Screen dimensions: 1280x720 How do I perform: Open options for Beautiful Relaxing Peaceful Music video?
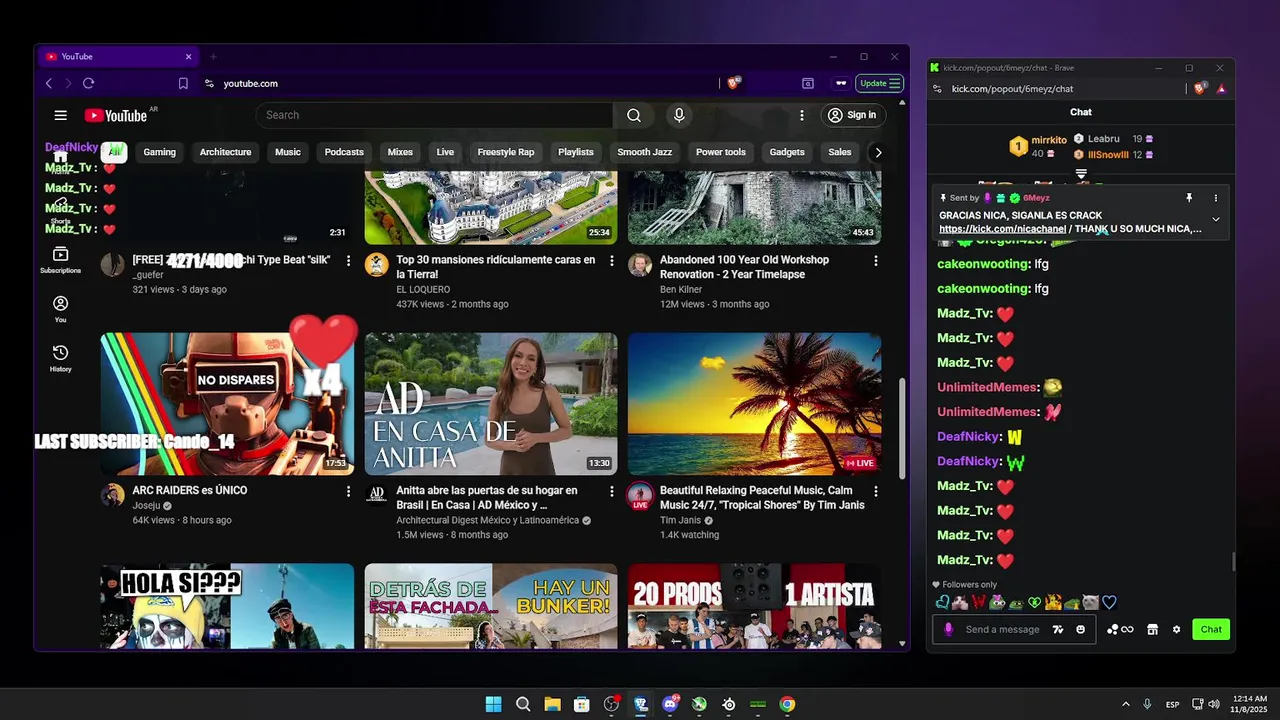tap(875, 491)
